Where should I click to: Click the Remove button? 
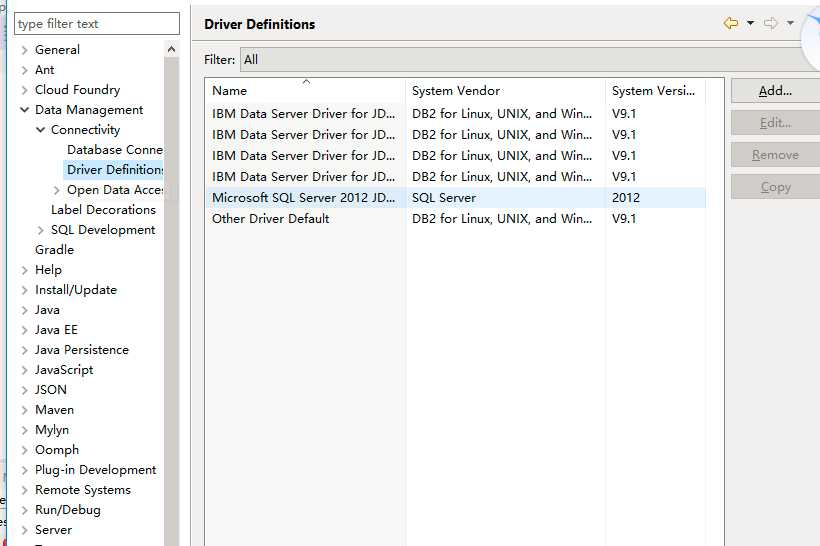(x=775, y=155)
